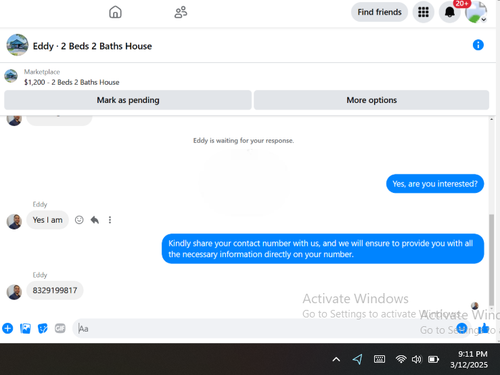Show hidden icons in system tray
The width and height of the screenshot is (500, 375).
tap(336, 359)
